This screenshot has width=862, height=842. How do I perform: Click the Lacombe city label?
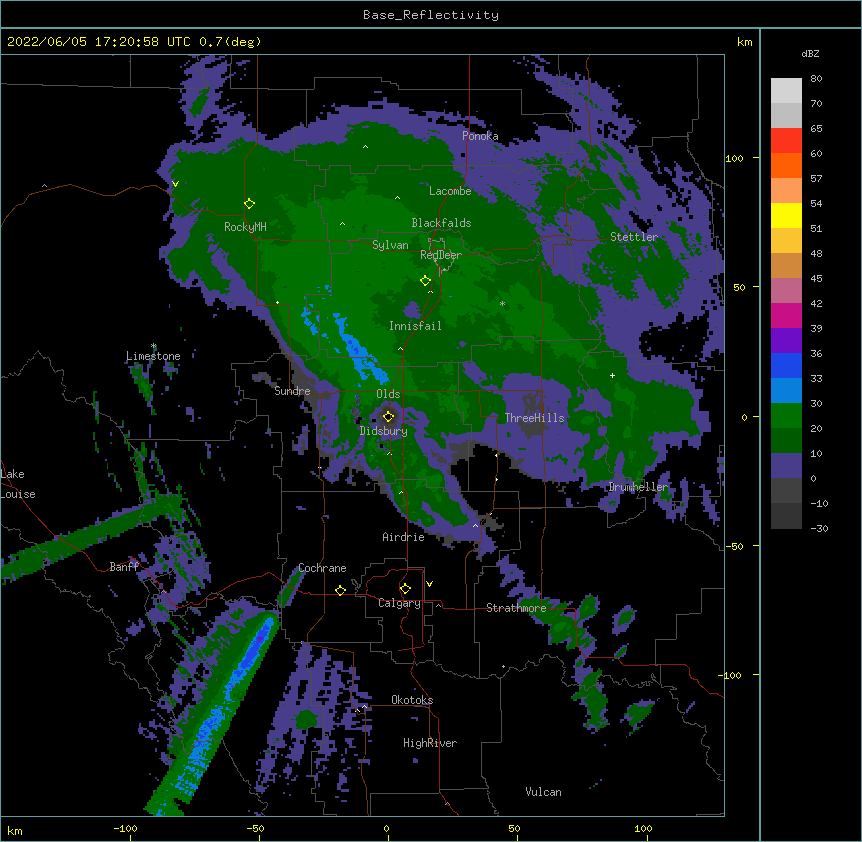(450, 191)
